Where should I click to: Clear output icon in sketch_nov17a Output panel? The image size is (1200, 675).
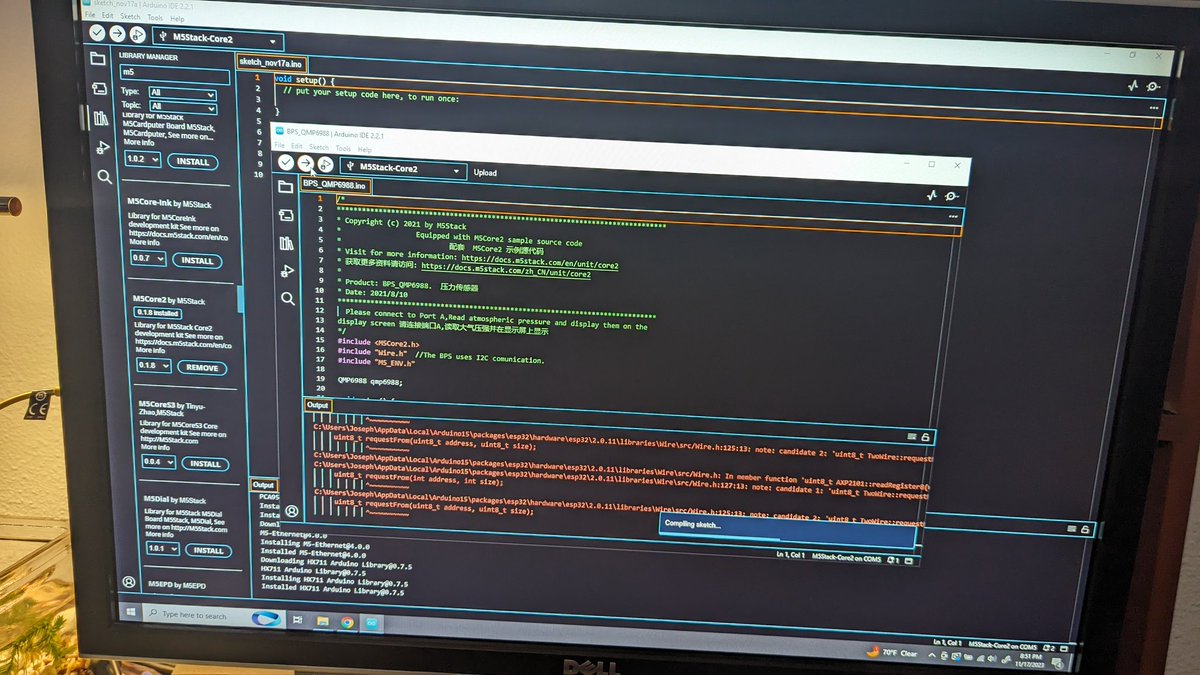1071,528
